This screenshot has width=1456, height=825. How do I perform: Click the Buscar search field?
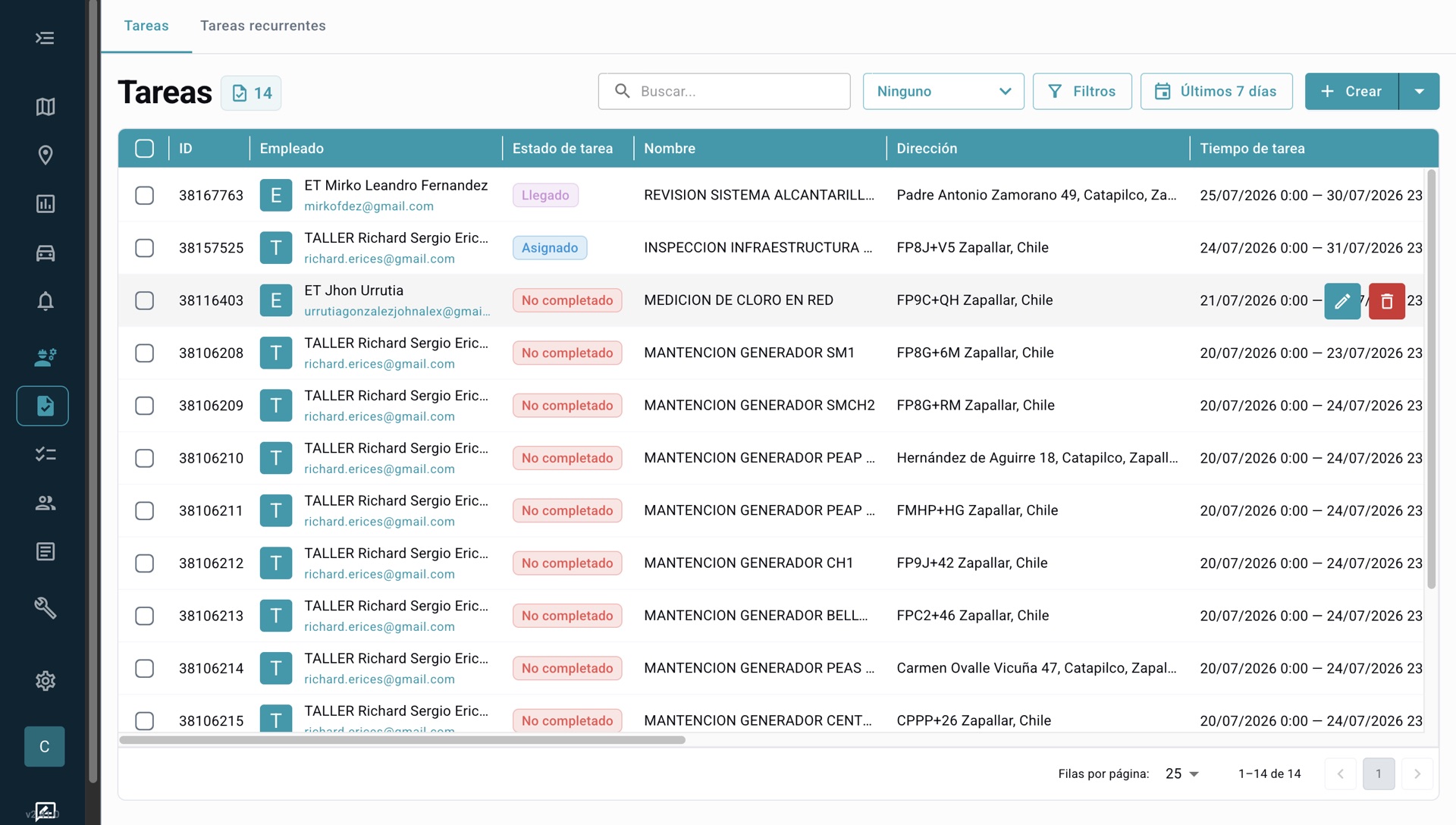coord(724,91)
